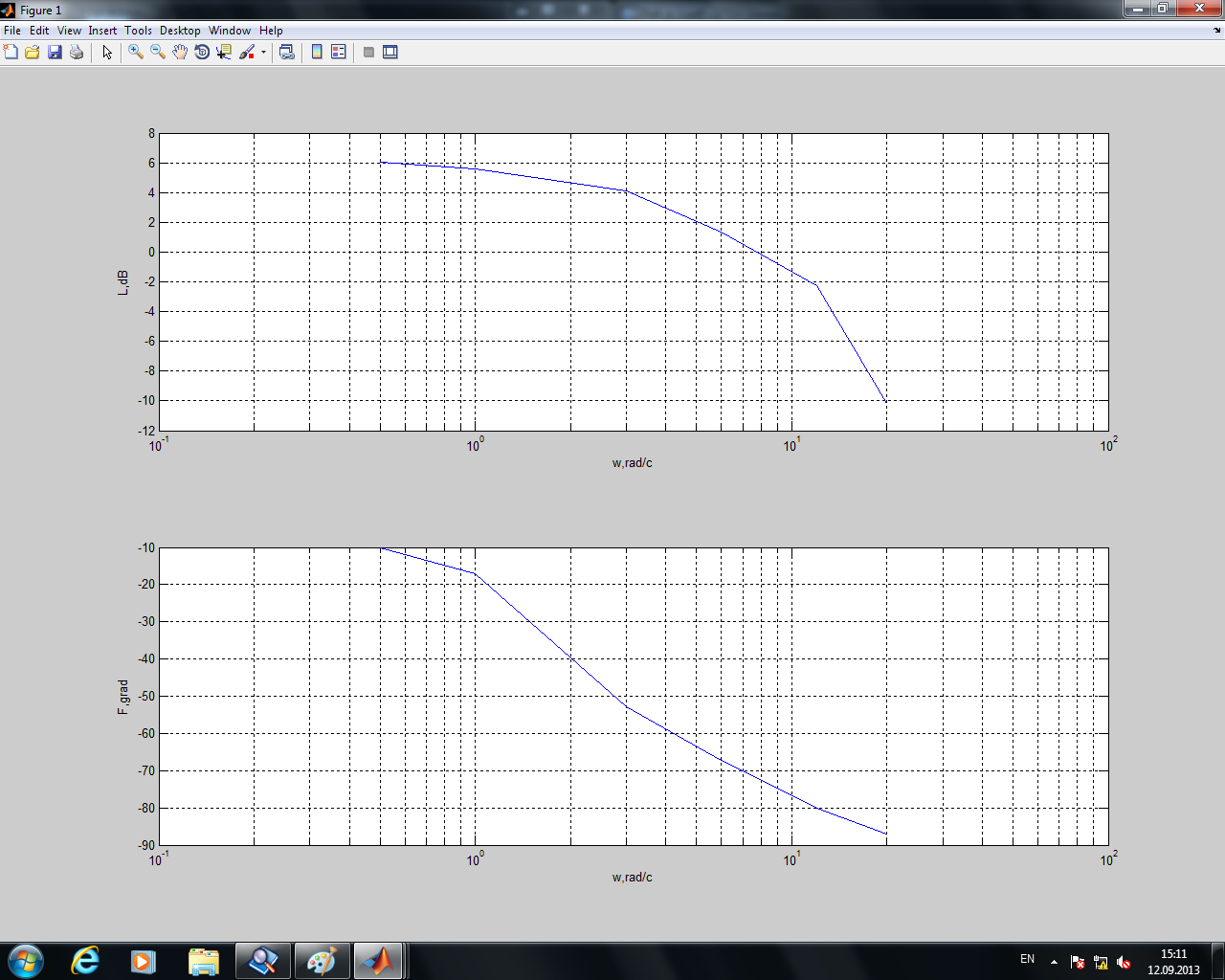Open the File menu
Screen dimensions: 1225x980
[x=12, y=31]
